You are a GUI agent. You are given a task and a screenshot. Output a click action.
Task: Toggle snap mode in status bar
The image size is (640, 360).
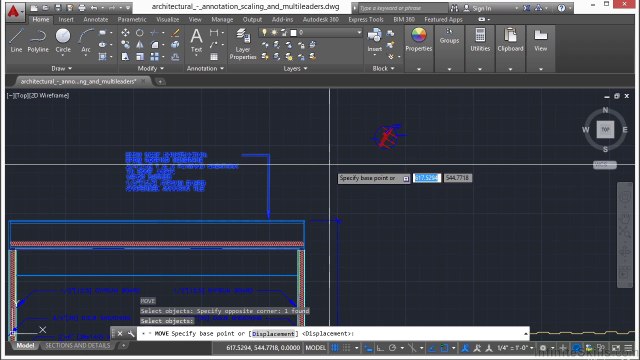[346, 348]
